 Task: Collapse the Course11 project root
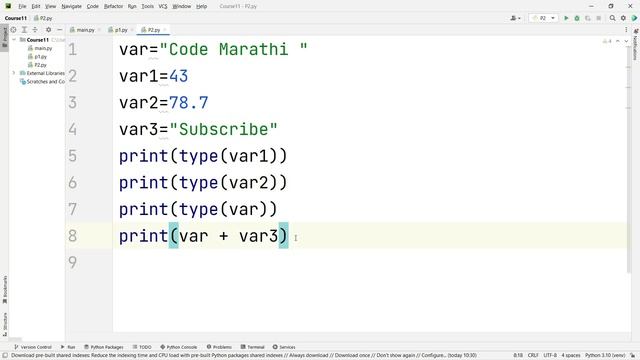pos(14,40)
